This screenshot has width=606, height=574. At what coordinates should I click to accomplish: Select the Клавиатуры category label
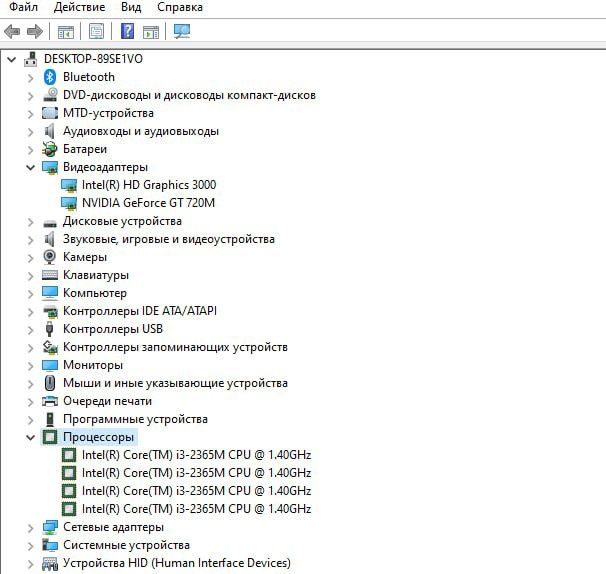tap(96, 275)
